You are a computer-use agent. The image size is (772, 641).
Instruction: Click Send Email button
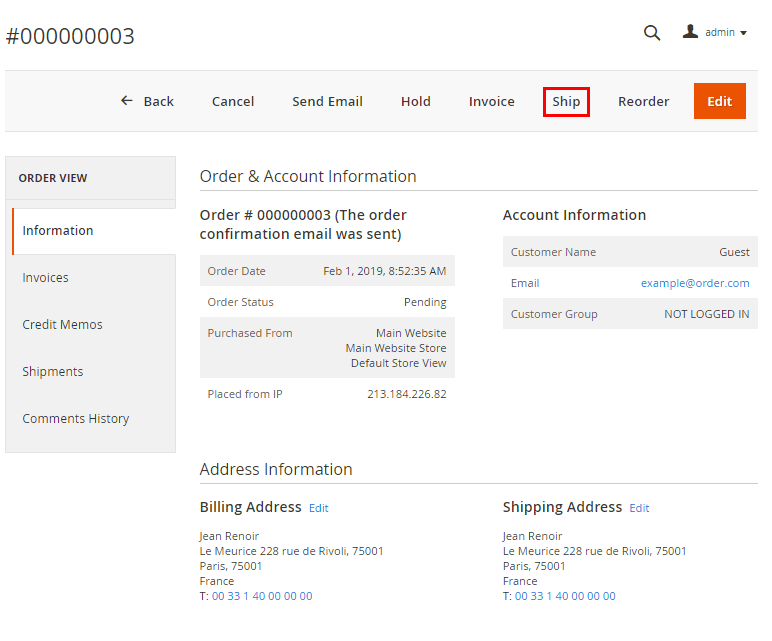click(x=327, y=101)
